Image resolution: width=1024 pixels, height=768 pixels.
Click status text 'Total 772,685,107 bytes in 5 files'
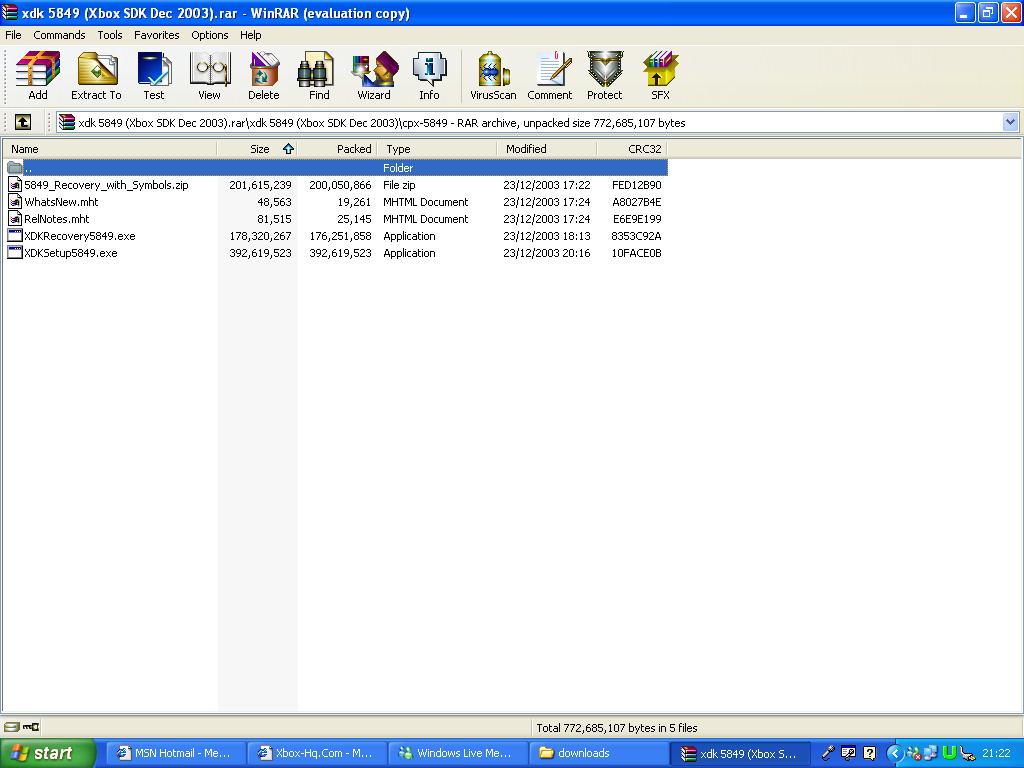[616, 728]
